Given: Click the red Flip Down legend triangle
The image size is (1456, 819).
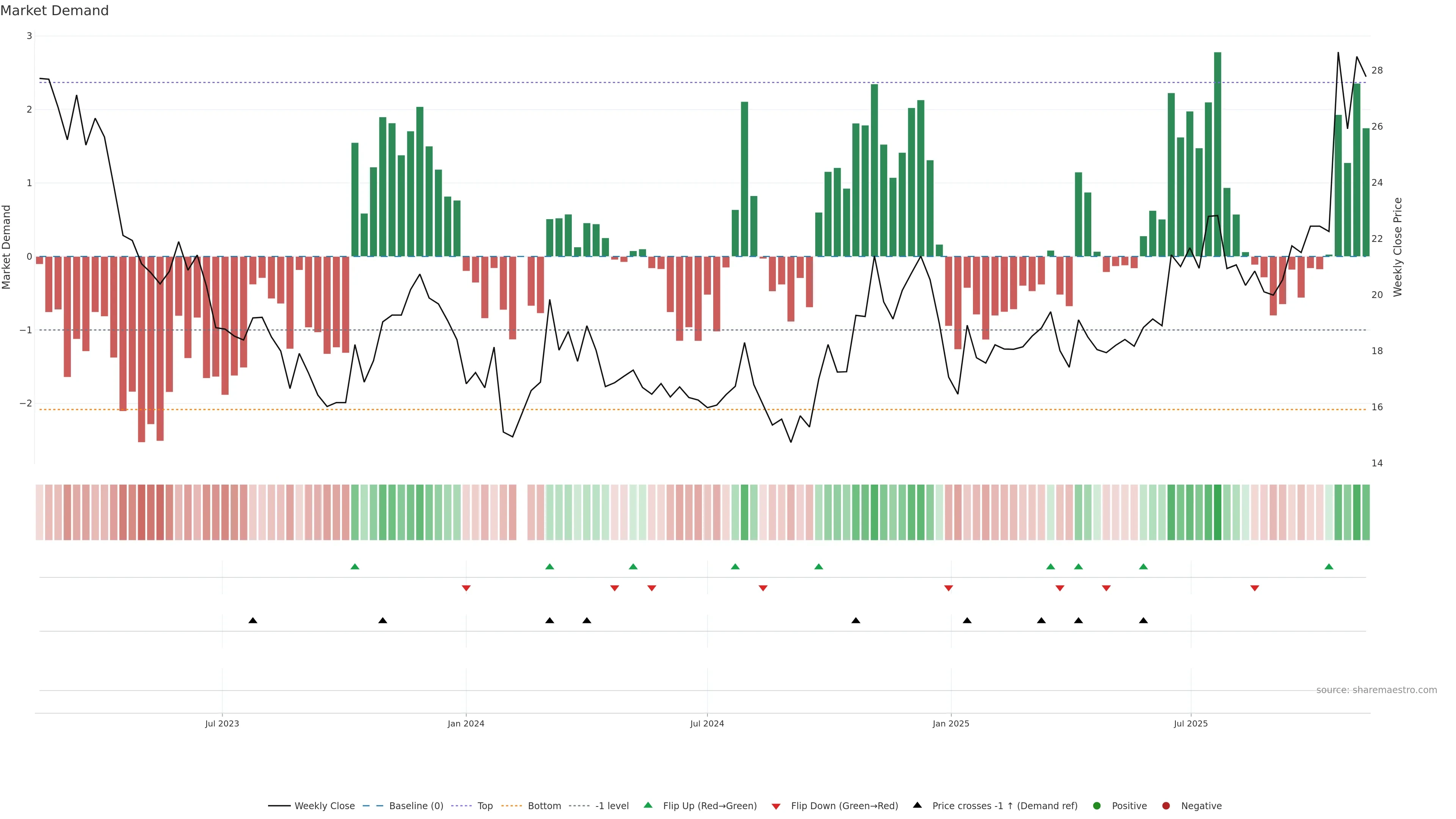Looking at the screenshot, I should click(776, 806).
